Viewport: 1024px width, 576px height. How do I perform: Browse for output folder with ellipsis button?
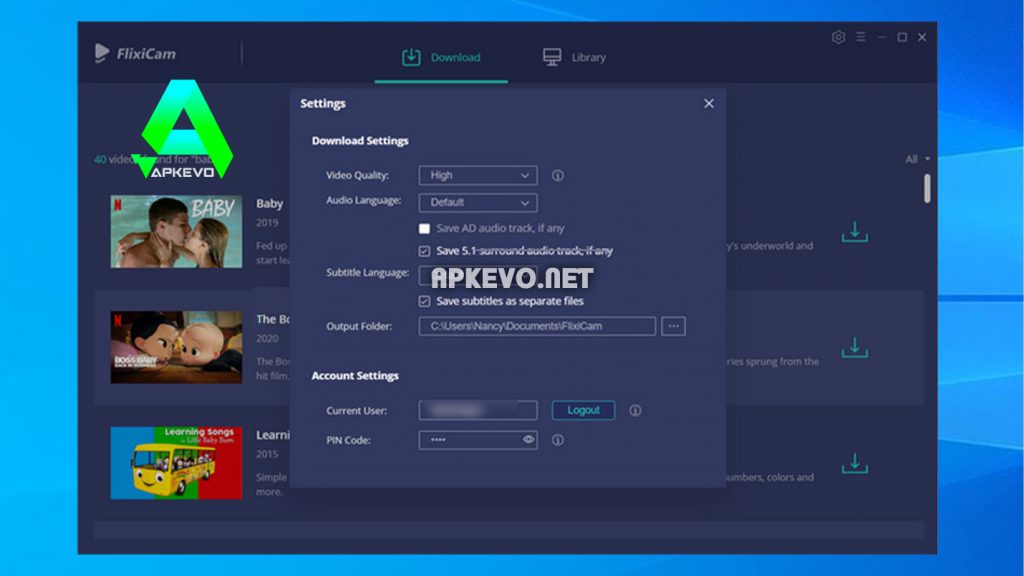pos(673,326)
